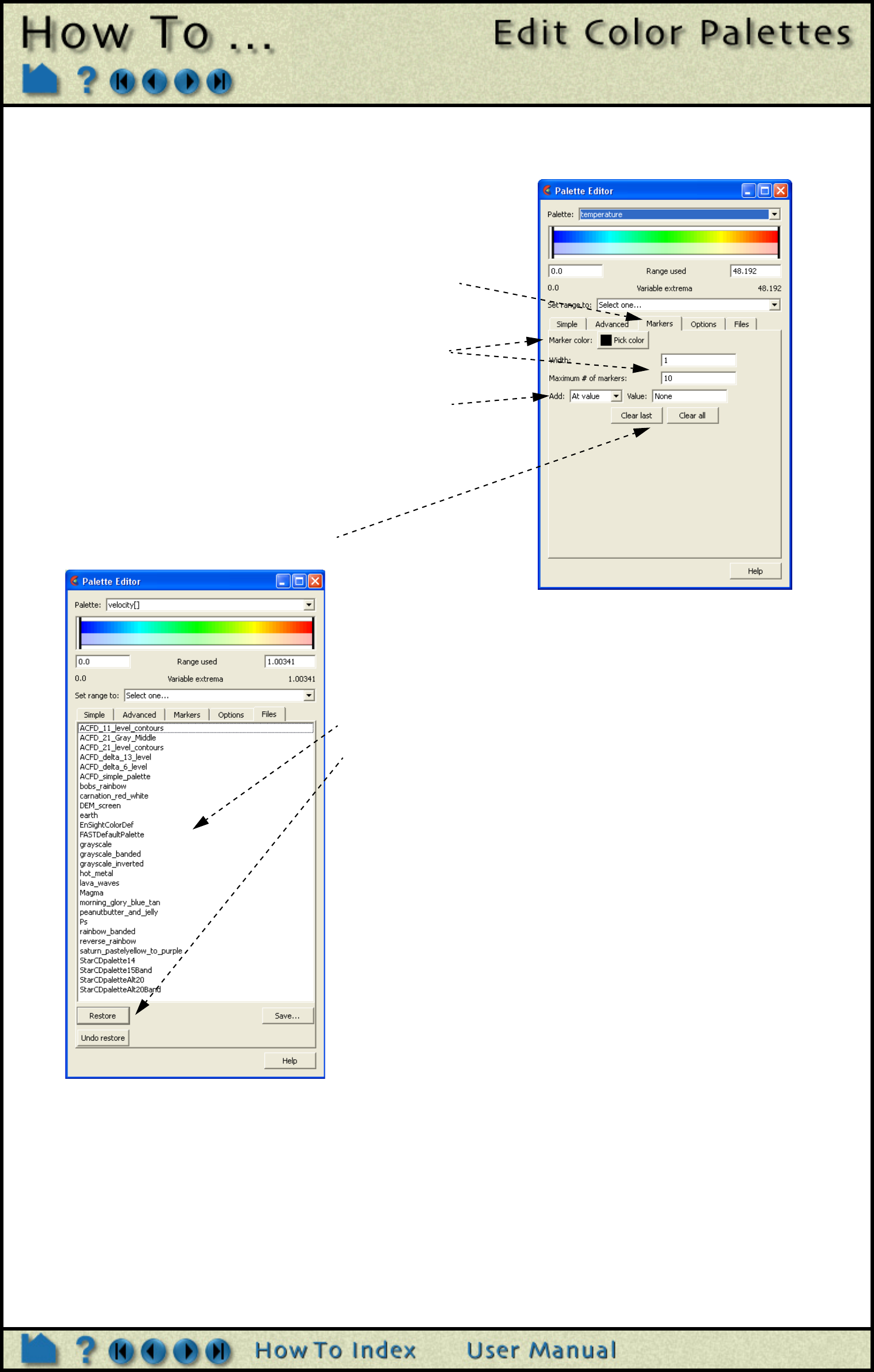874x1372 pixels.
Task: Close the temperature Palette Editor window
Action: point(781,191)
